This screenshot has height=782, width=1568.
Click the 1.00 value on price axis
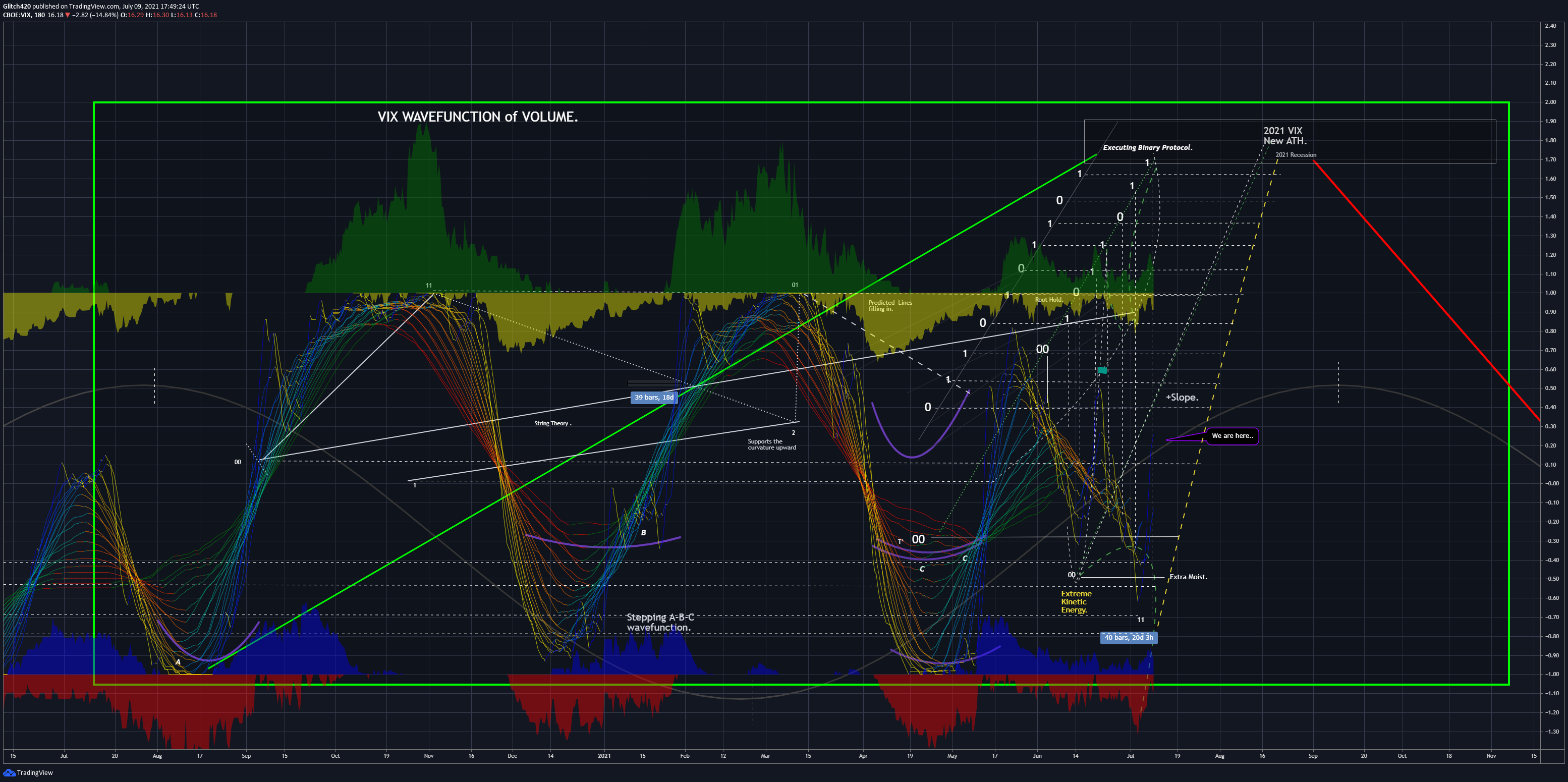(x=1550, y=293)
